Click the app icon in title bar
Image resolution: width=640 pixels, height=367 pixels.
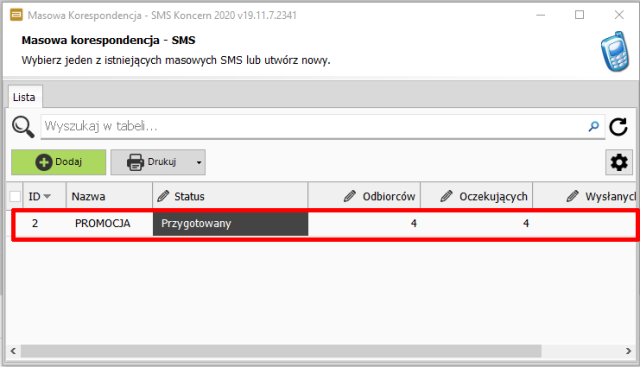click(x=16, y=15)
